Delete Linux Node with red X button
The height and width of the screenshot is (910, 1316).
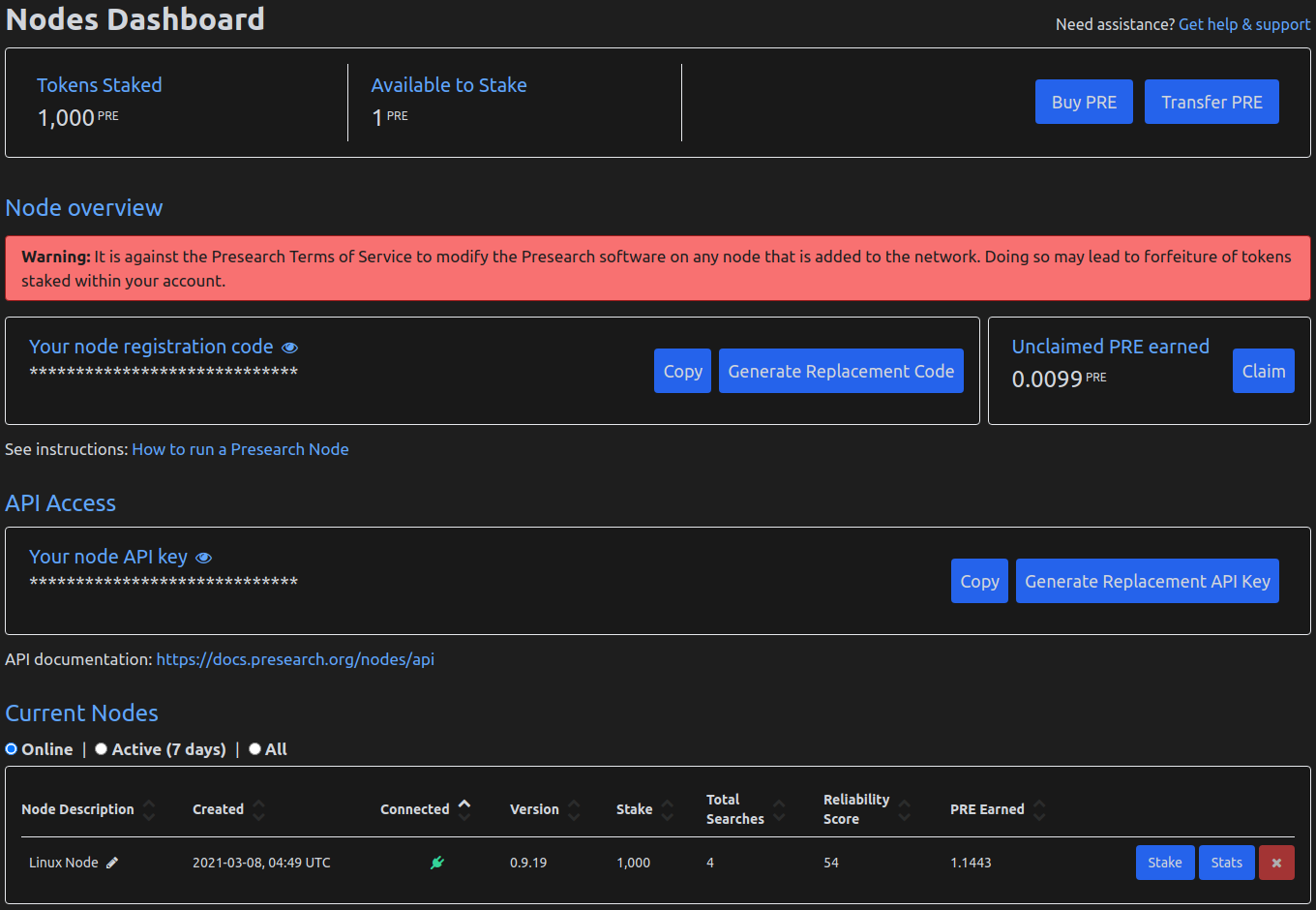(x=1276, y=863)
